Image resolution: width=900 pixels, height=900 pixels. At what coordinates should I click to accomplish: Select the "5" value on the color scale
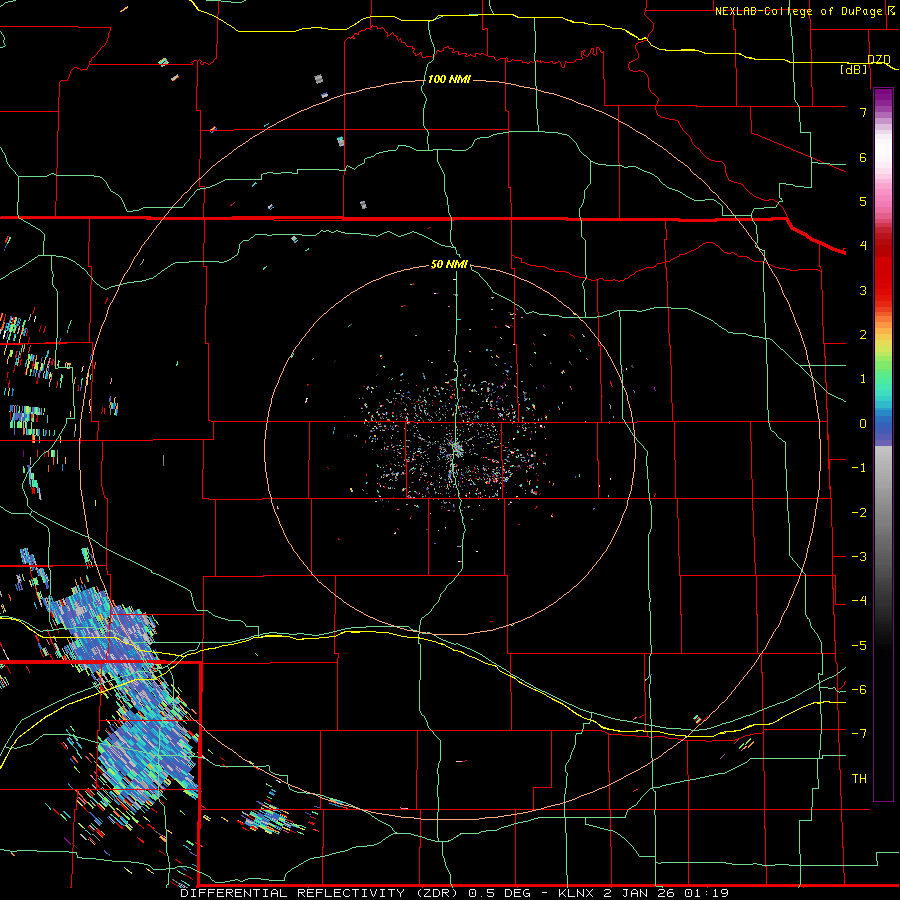pyautogui.click(x=863, y=201)
